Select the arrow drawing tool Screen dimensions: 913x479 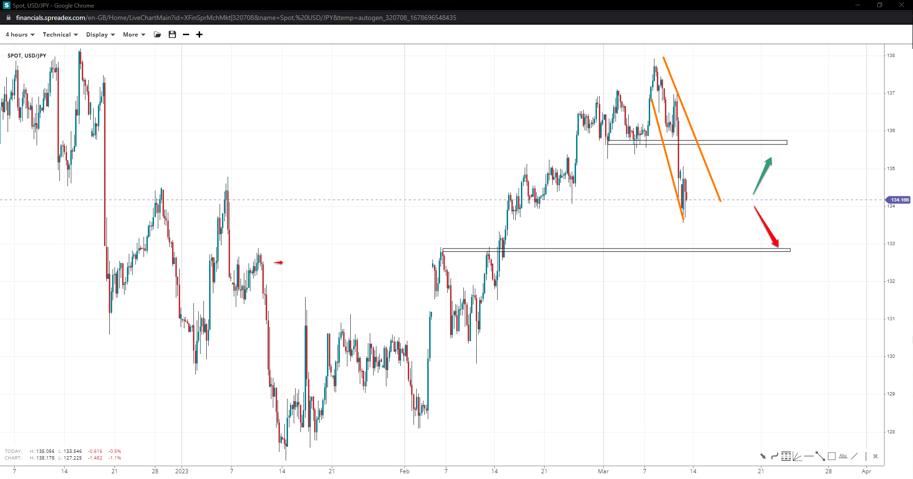(x=763, y=456)
